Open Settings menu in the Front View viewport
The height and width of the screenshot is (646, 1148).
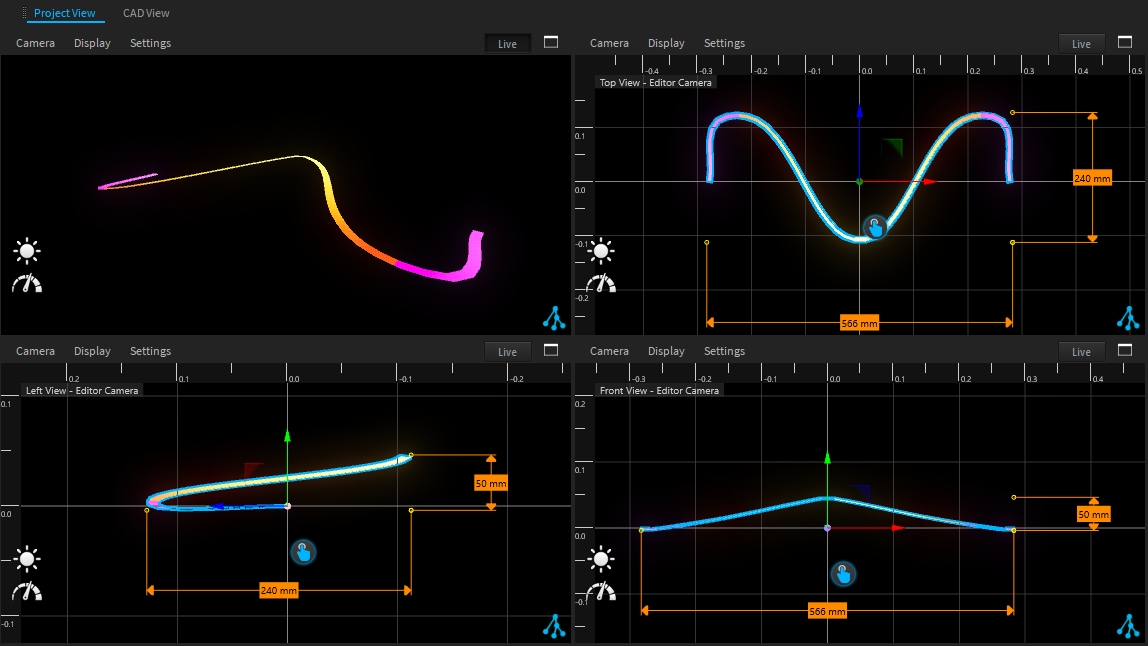coord(724,351)
